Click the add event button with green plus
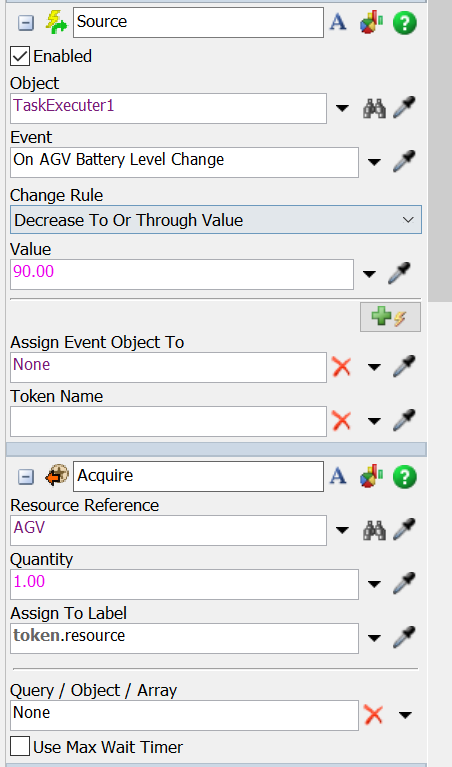The width and height of the screenshot is (452, 767). tap(390, 317)
